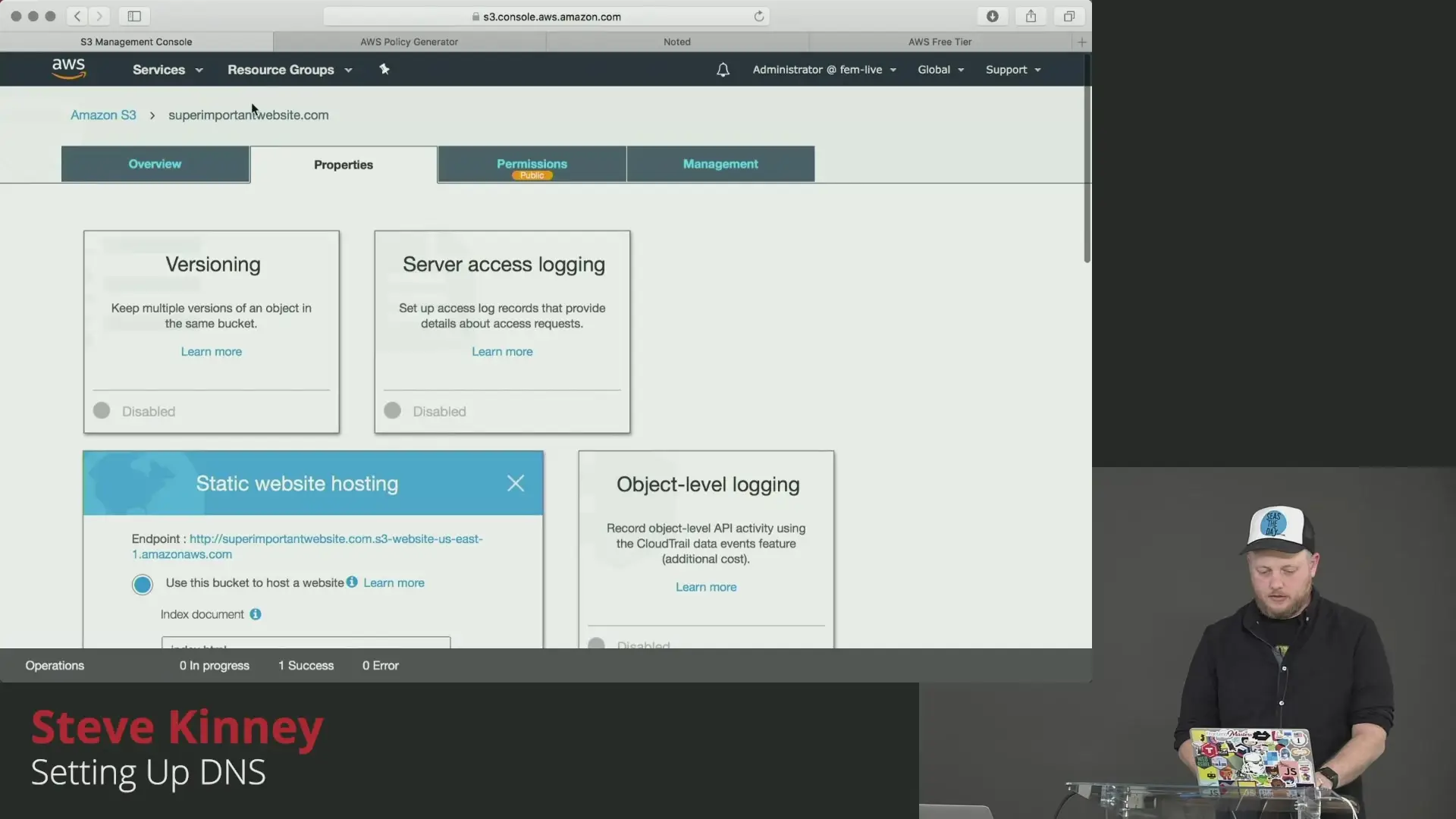Click the Safari share icon
Image resolution: width=1456 pixels, height=819 pixels.
[1031, 16]
